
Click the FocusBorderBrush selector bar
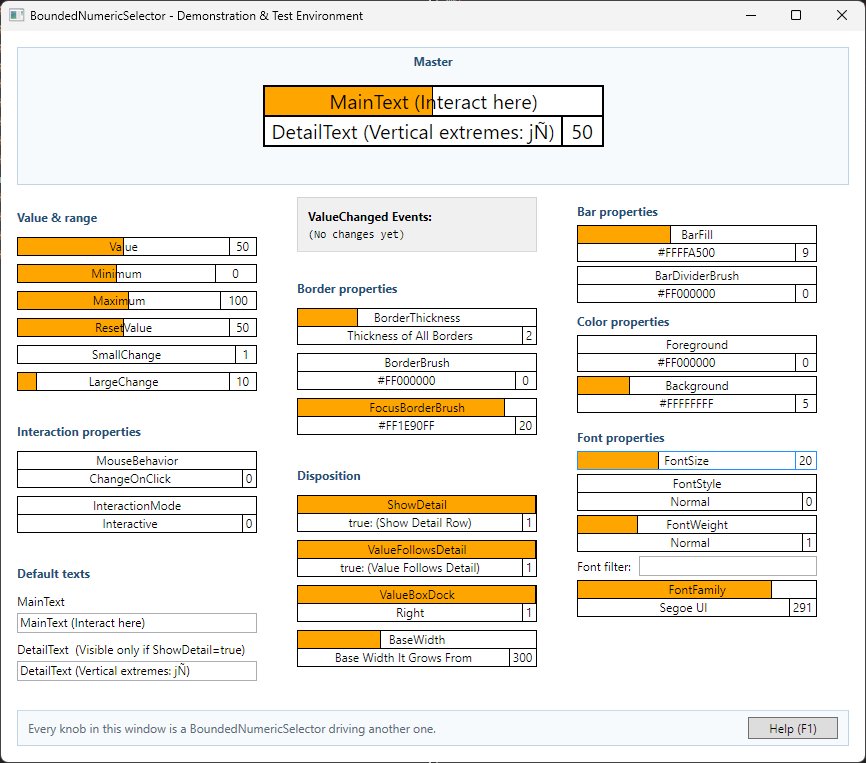tap(417, 408)
